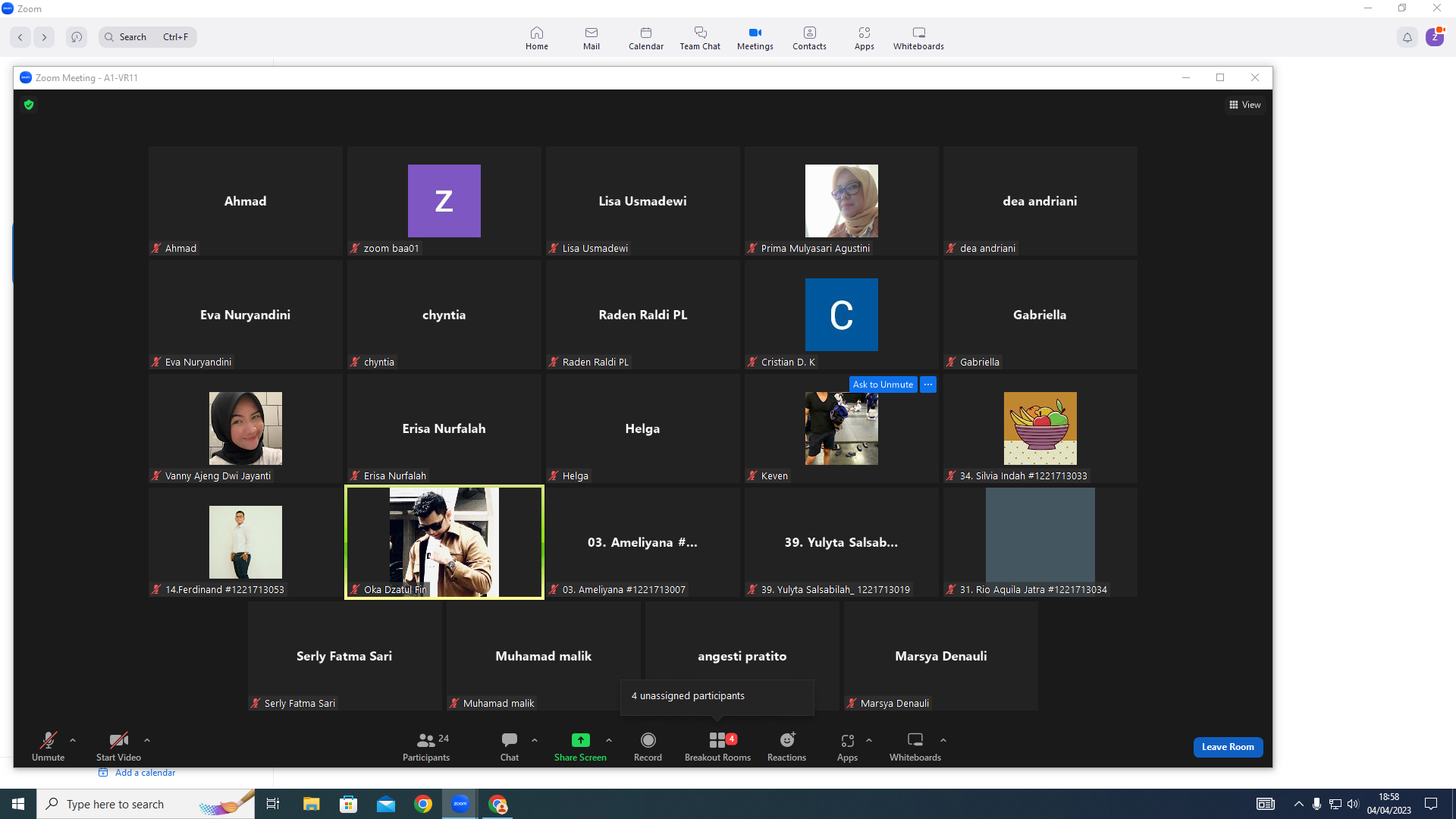Show hidden system tray icons
The image size is (1456, 819).
(1299, 804)
